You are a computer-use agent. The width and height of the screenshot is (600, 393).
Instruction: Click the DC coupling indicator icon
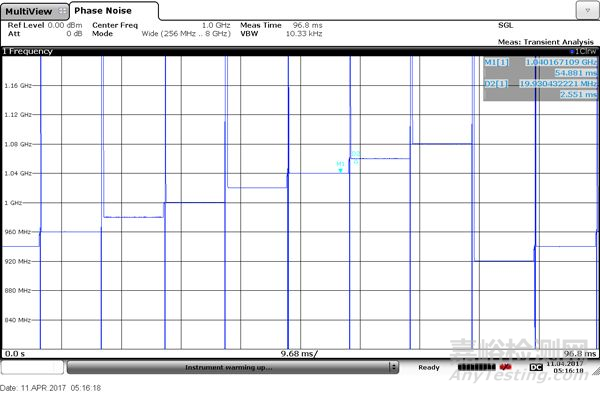point(536,367)
